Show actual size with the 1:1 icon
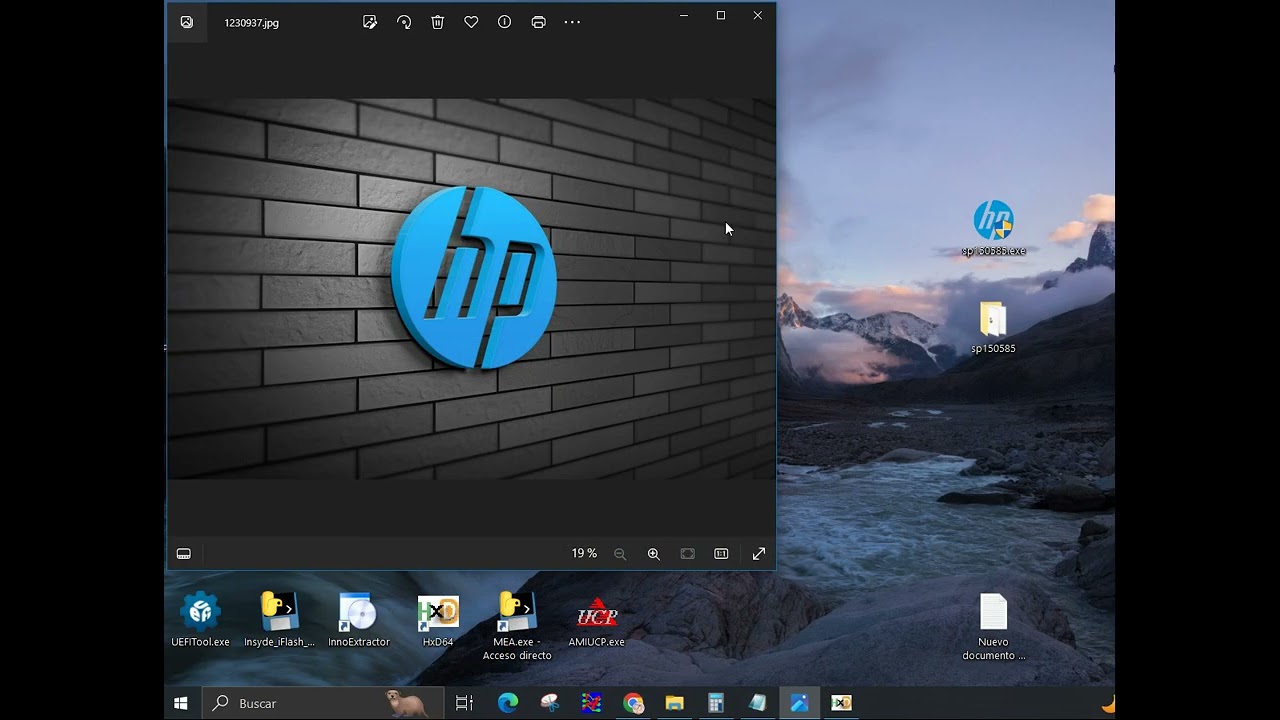 click(721, 554)
